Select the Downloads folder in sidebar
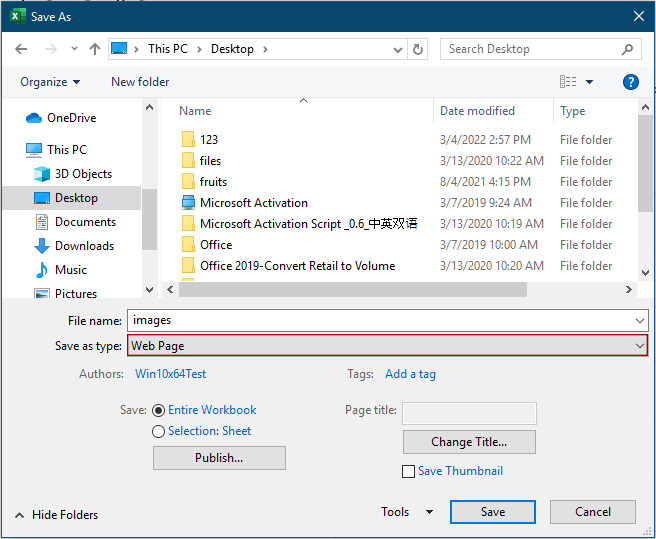This screenshot has width=656, height=539. click(x=84, y=246)
